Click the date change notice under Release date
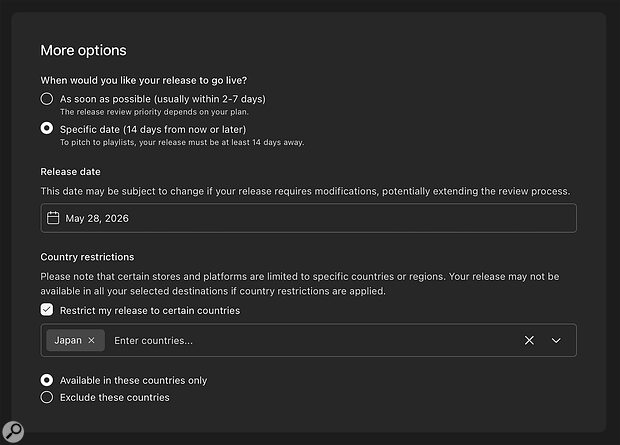620x445 pixels. point(304,190)
